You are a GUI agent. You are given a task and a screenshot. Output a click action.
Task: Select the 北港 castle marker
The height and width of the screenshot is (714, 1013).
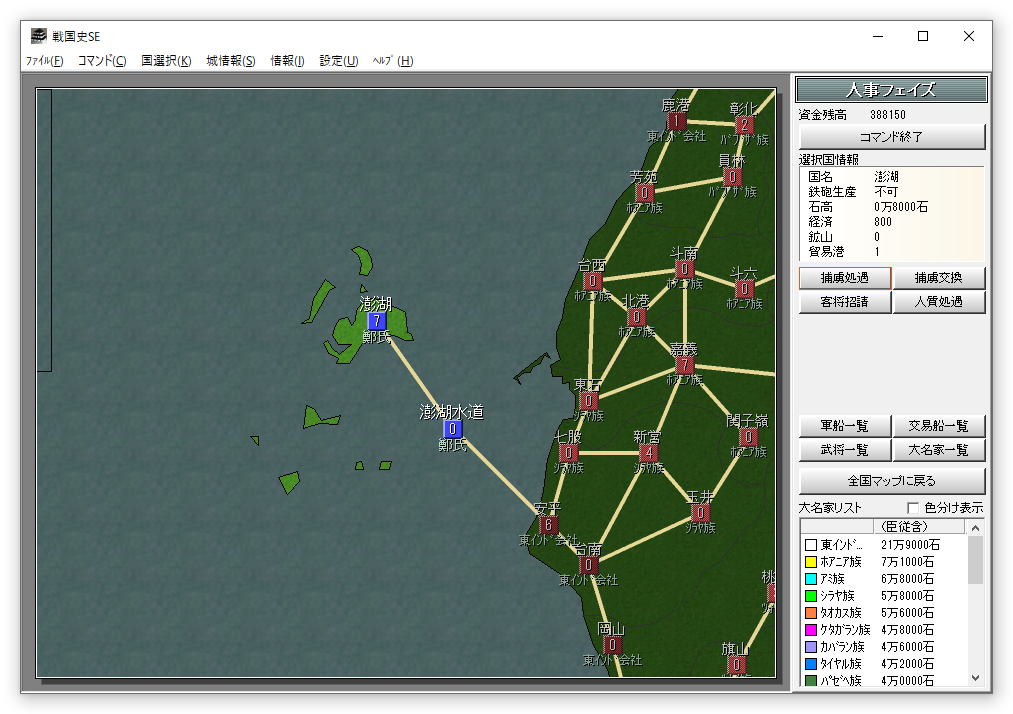tap(636, 317)
